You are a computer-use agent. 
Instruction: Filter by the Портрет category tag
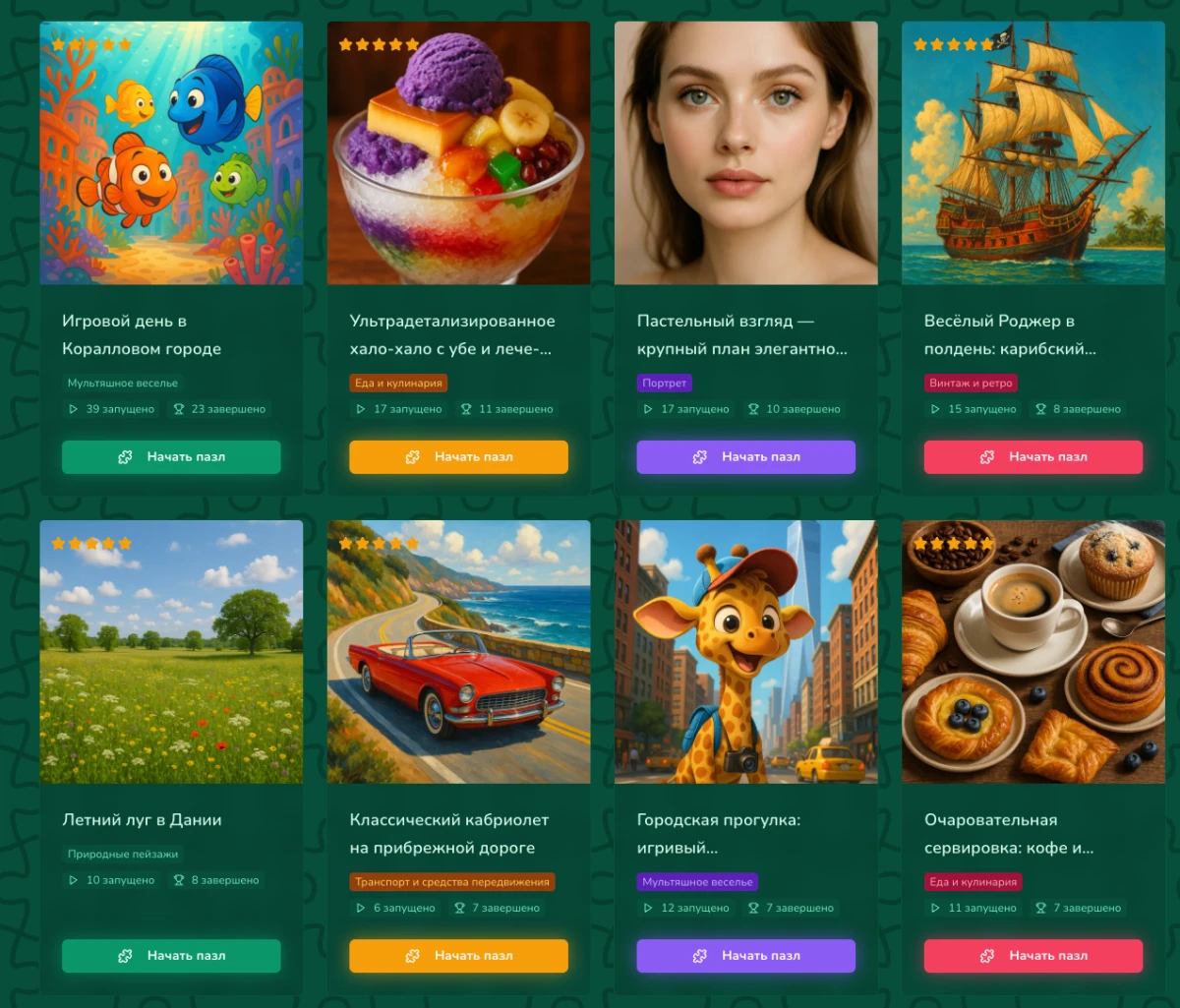(665, 383)
